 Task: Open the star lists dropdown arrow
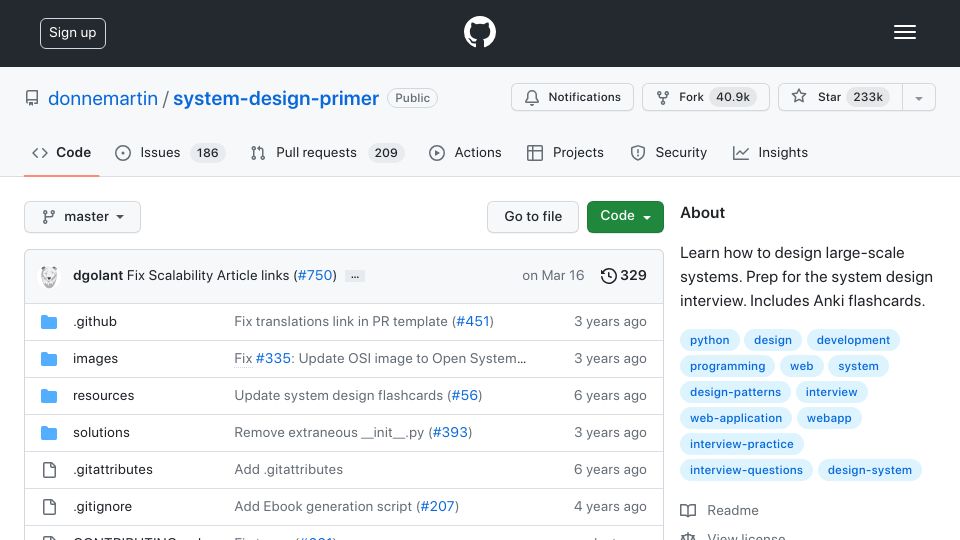click(x=918, y=97)
